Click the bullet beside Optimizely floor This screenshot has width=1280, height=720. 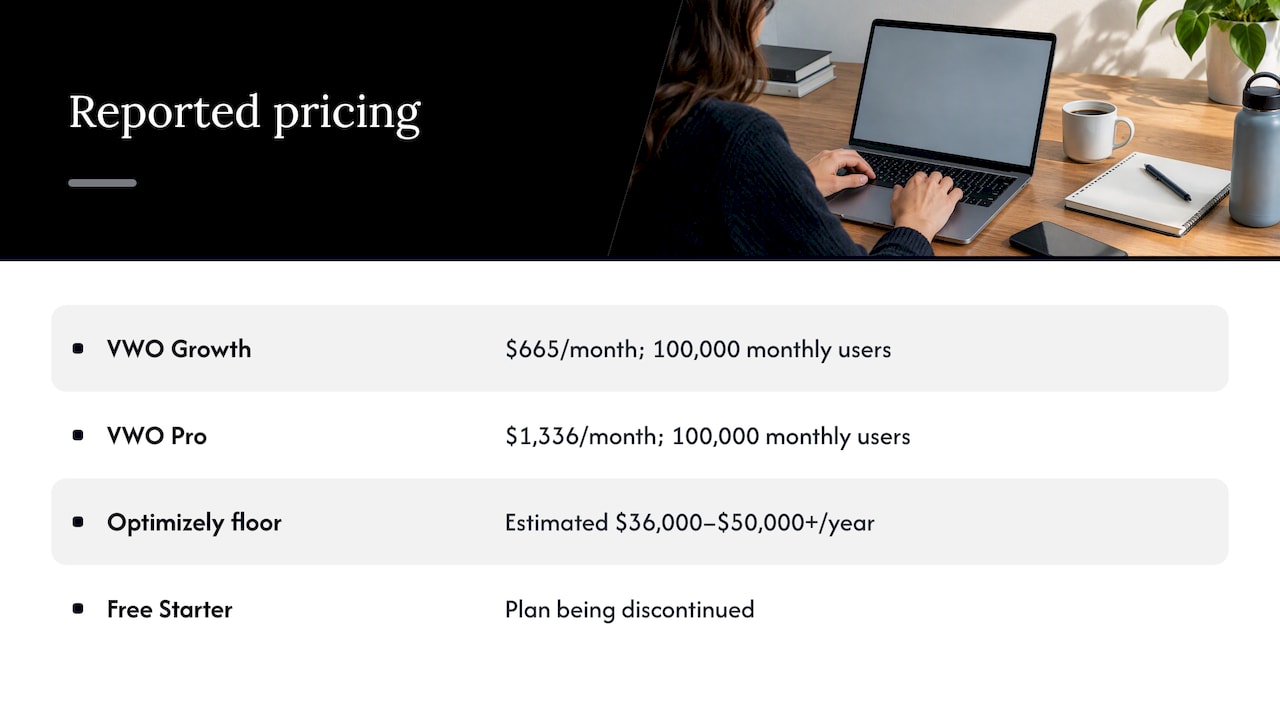coord(78,522)
